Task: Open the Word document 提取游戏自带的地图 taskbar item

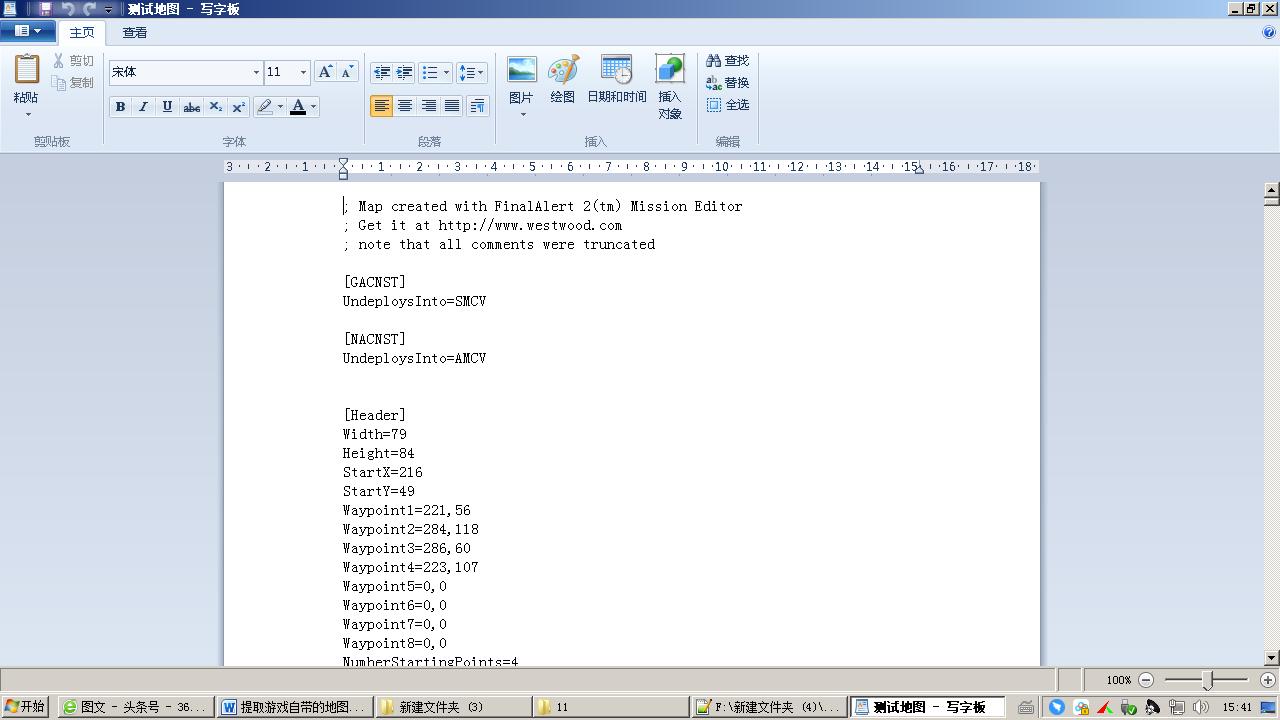Action: (x=294, y=707)
